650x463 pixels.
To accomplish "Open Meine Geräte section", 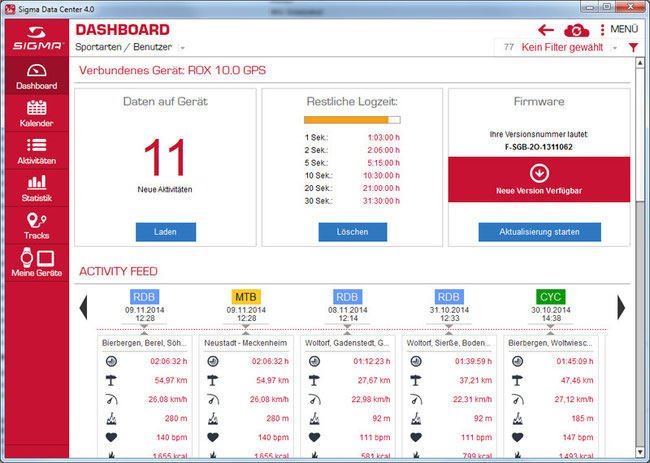I will point(36,263).
